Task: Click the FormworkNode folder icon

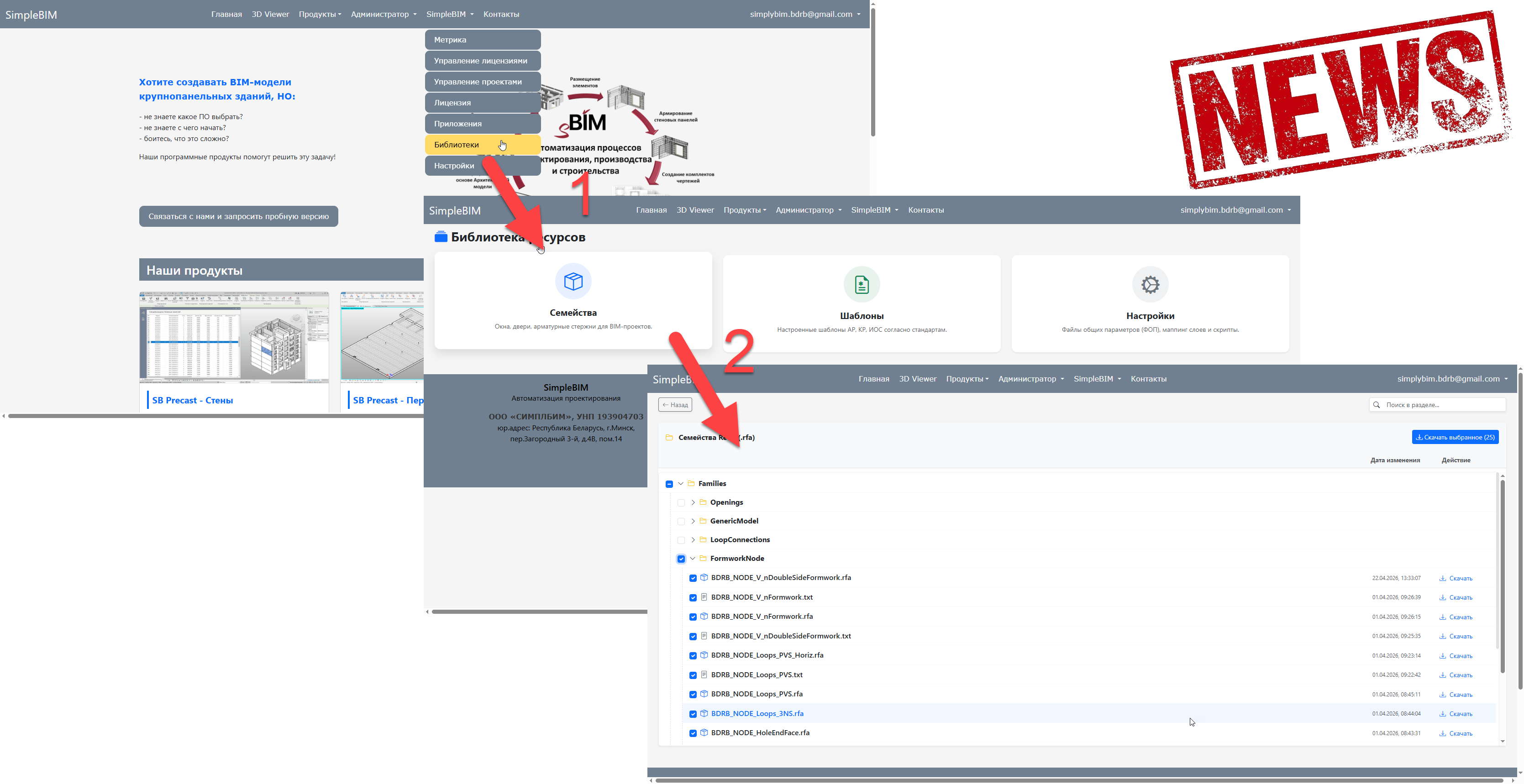Action: (x=703, y=559)
